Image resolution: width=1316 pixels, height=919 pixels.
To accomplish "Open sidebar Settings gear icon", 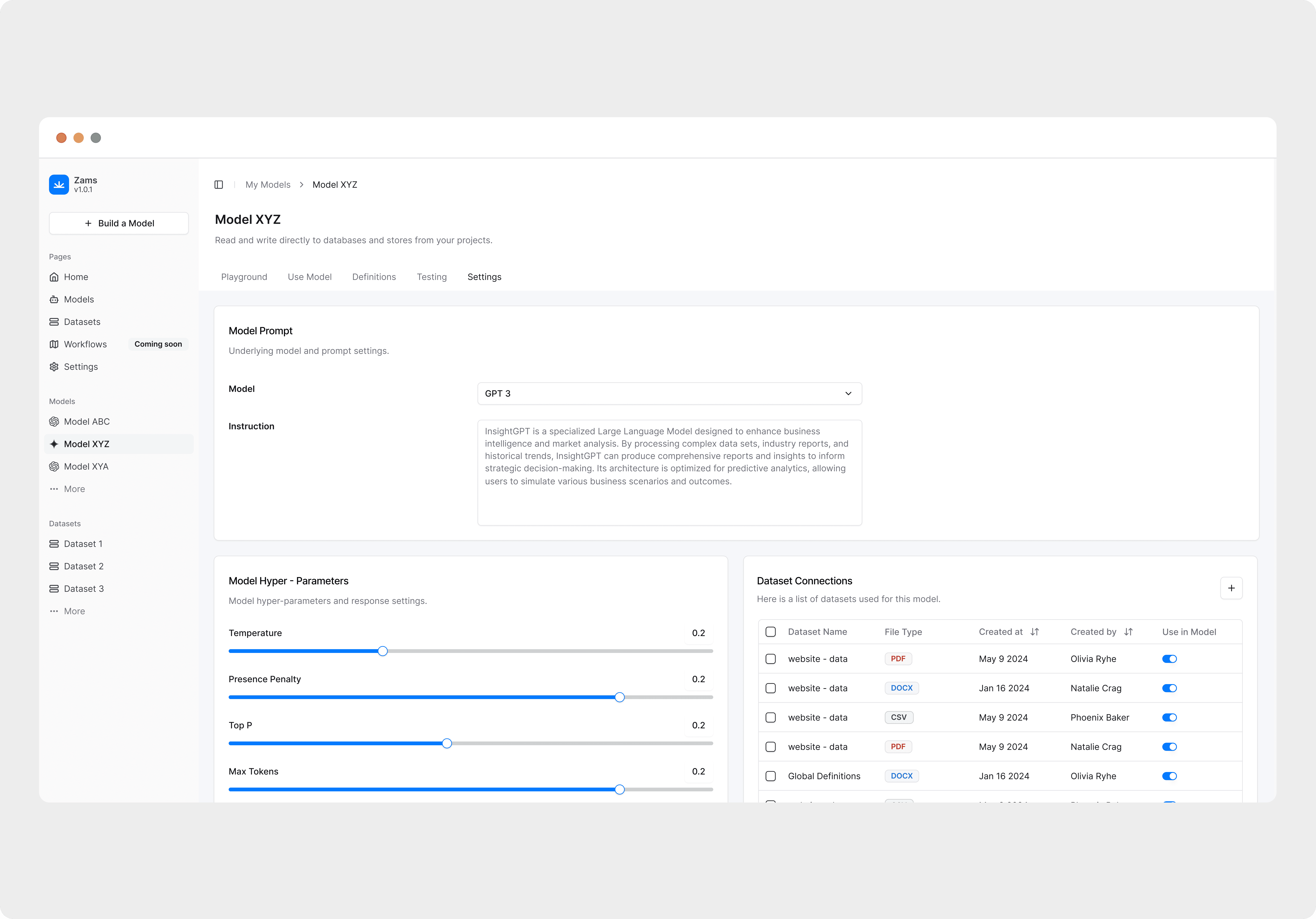I will (x=54, y=367).
